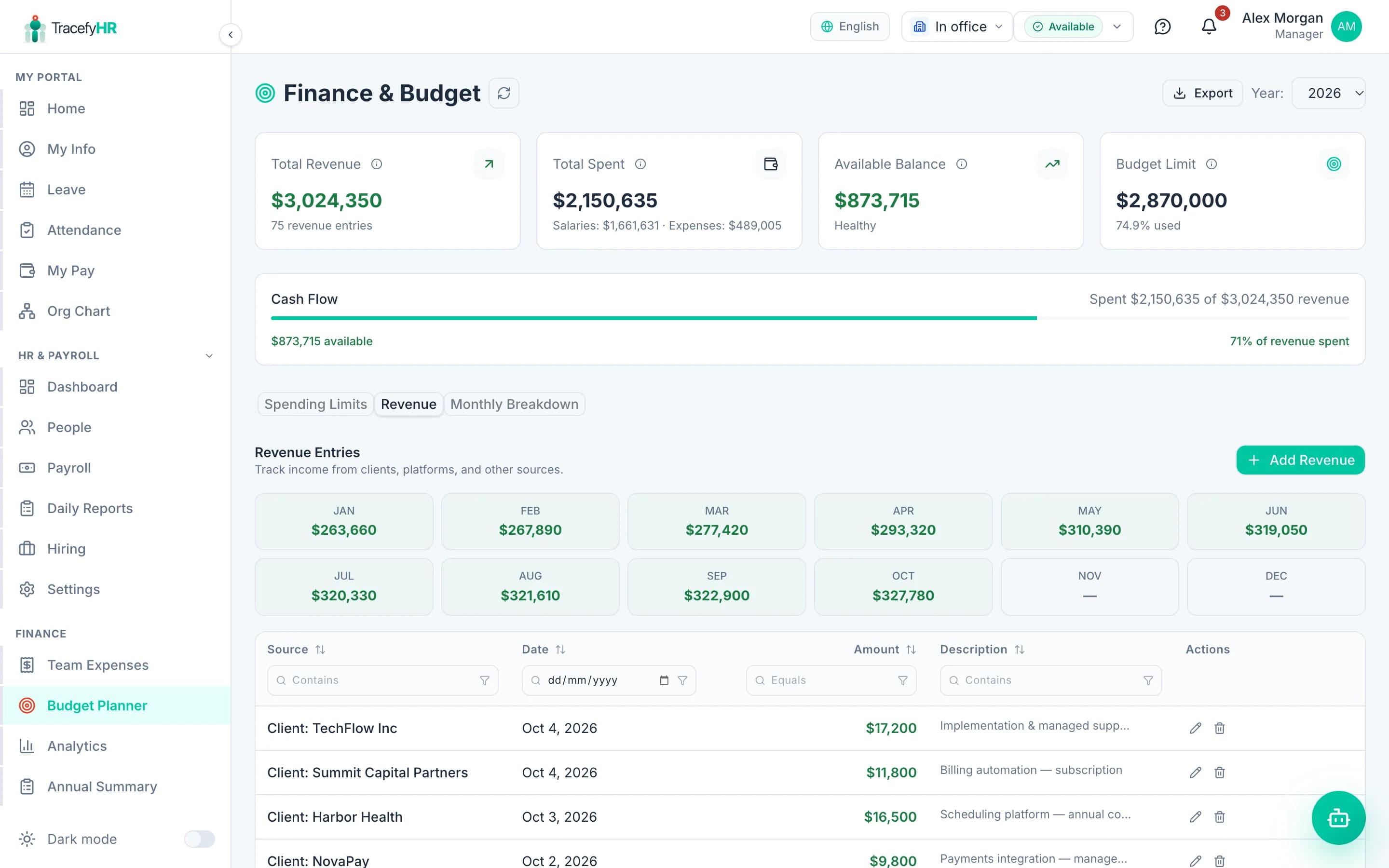Viewport: 1389px width, 868px height.
Task: Open the Available status dropdown
Action: click(x=1073, y=27)
